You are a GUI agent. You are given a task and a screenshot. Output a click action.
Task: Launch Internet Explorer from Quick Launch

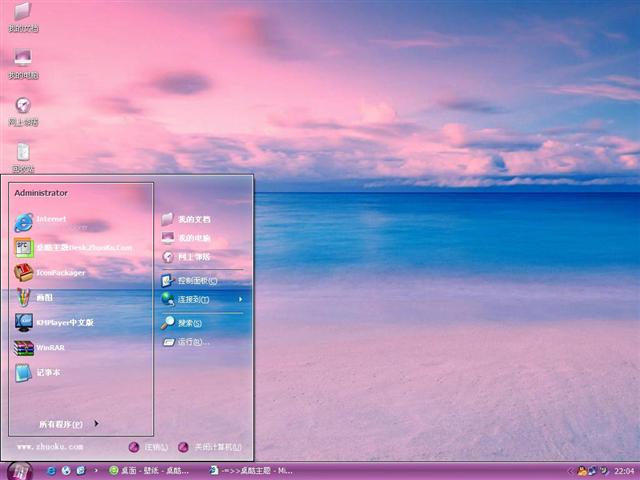pos(51,471)
